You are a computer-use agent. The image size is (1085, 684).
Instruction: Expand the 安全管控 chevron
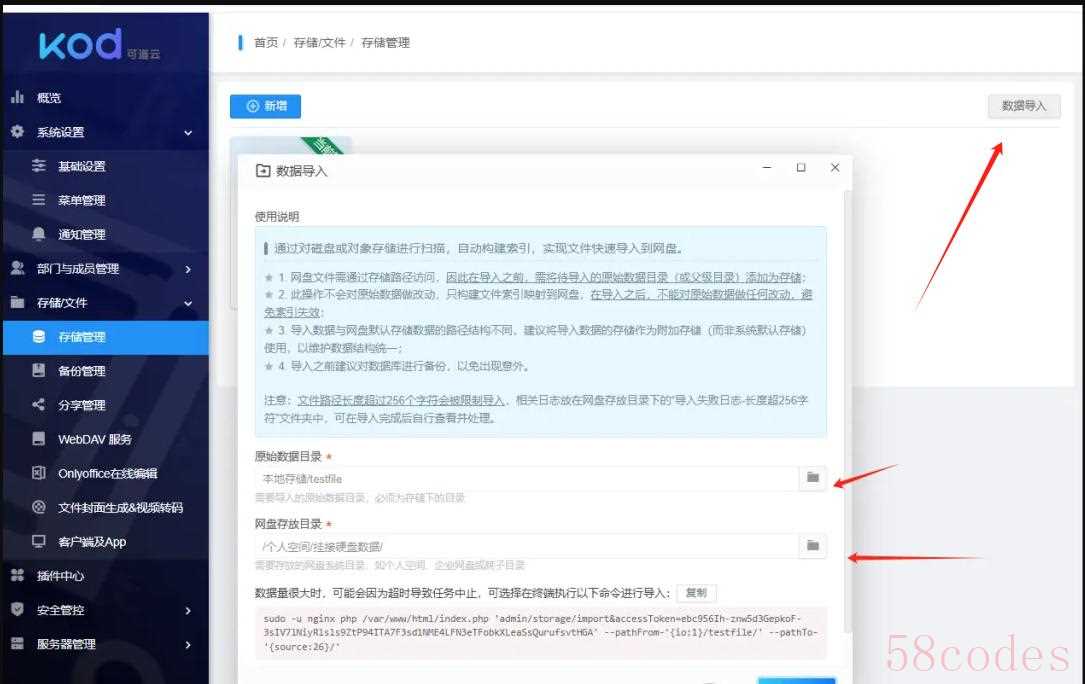tap(188, 610)
